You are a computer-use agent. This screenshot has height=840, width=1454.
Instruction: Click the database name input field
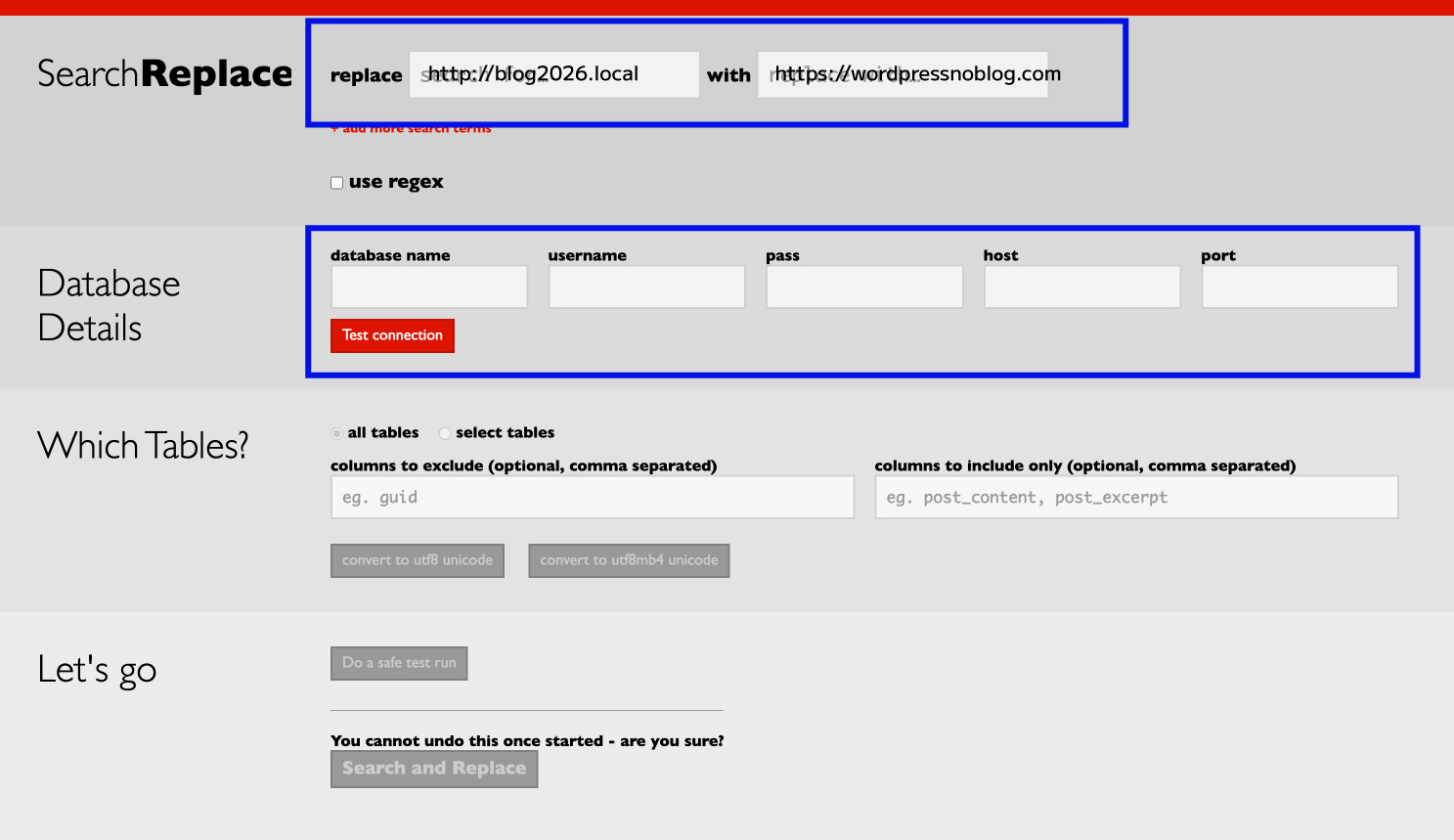pyautogui.click(x=429, y=287)
